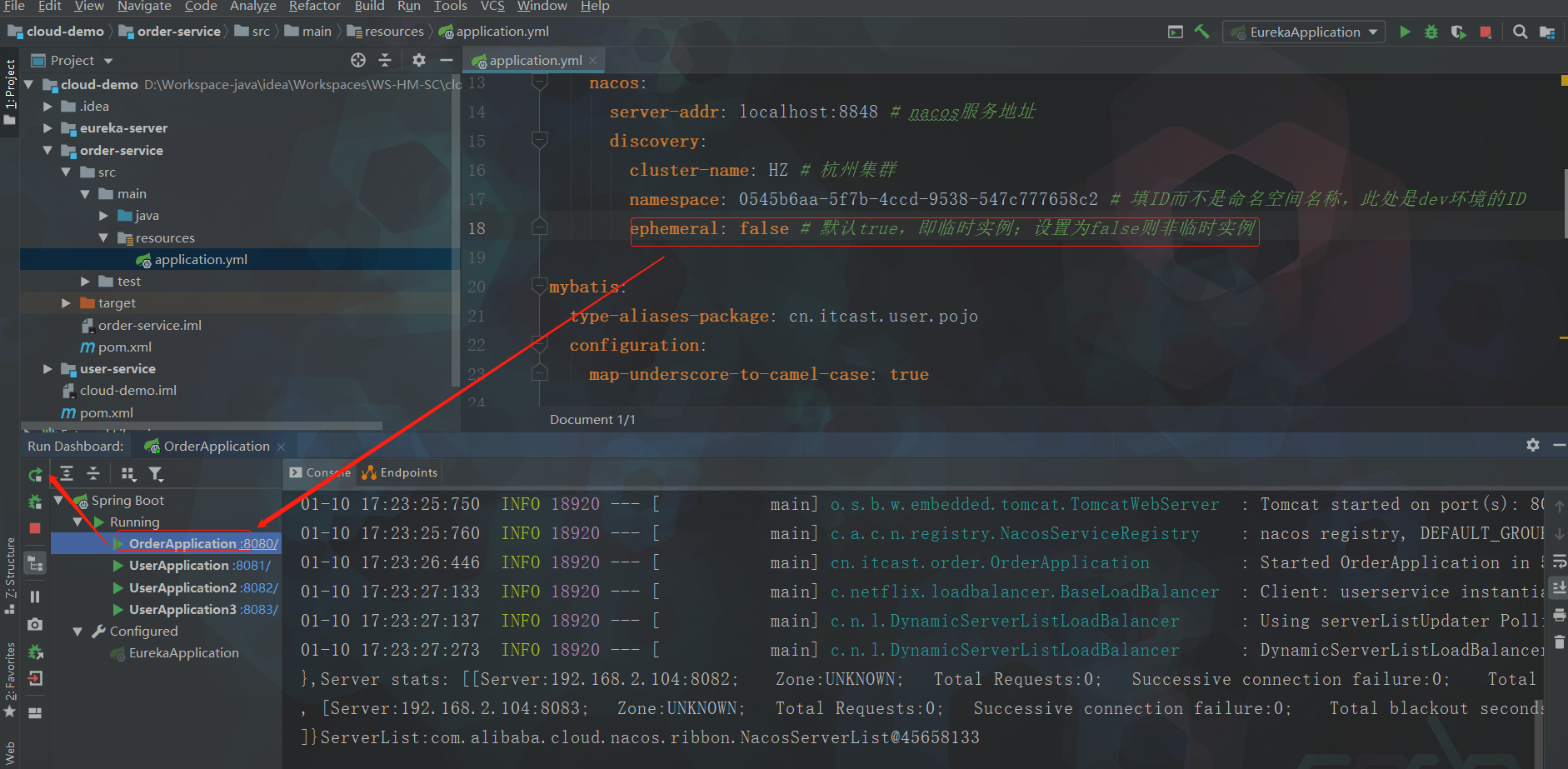
Task: Toggle the Project tool window stripe button
Action: point(10,92)
